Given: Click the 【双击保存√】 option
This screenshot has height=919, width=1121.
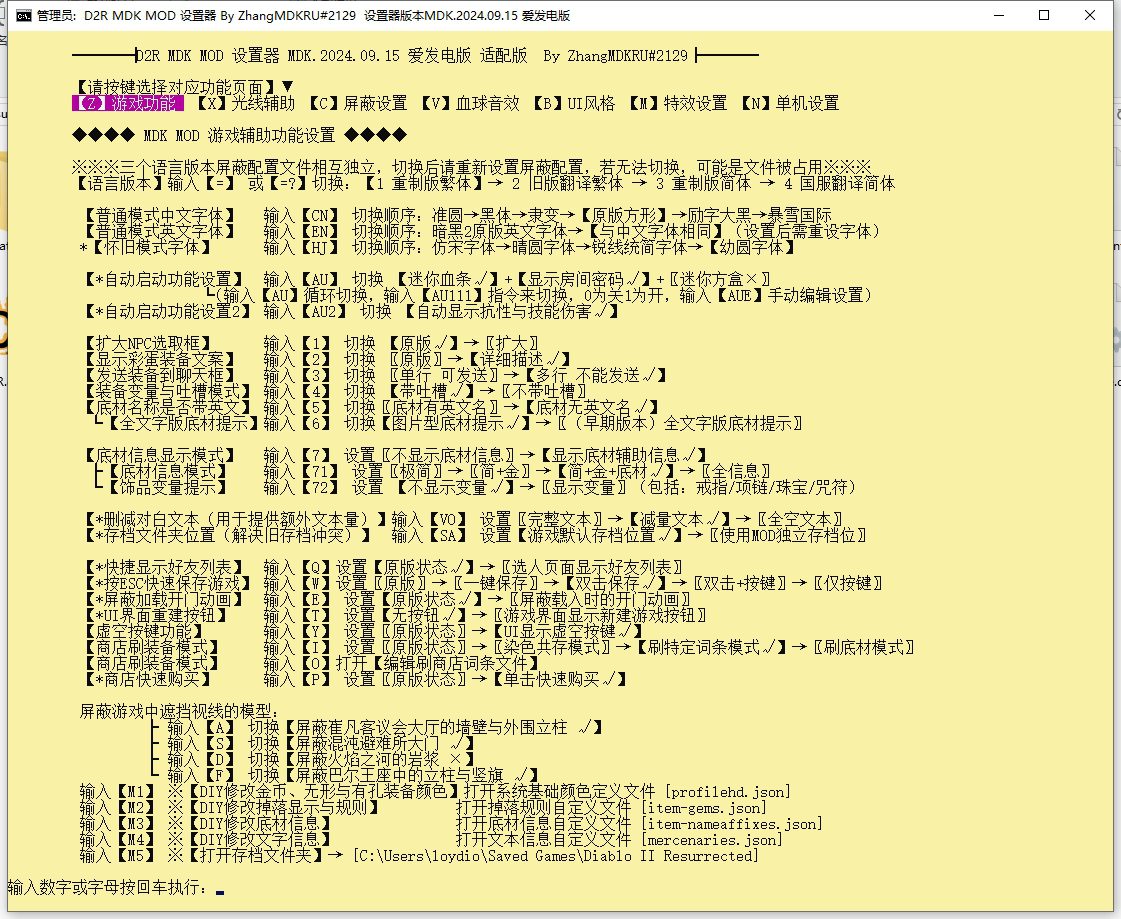Looking at the screenshot, I should (x=616, y=583).
